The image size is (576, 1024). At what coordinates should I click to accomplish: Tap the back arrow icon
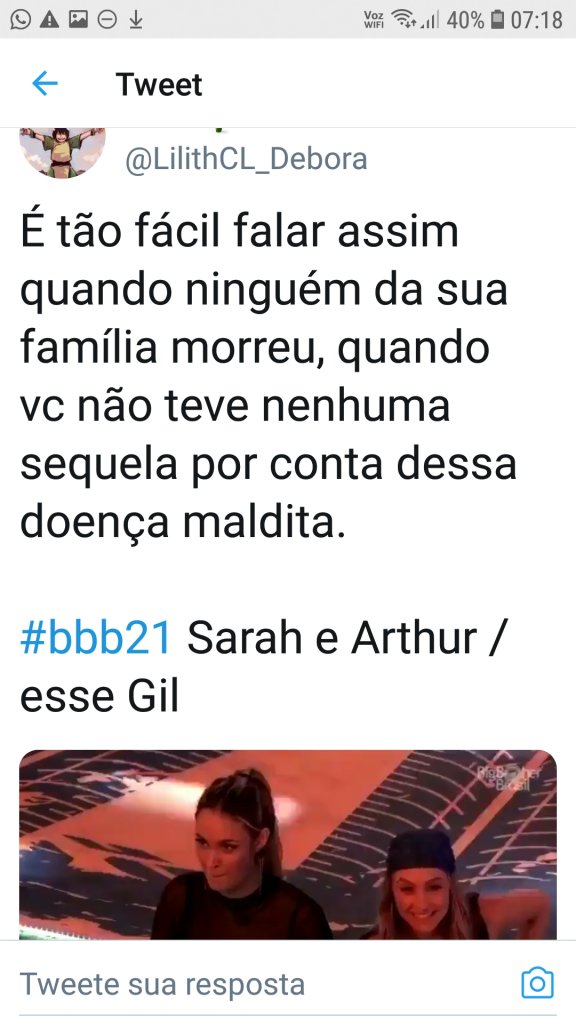click(x=44, y=84)
